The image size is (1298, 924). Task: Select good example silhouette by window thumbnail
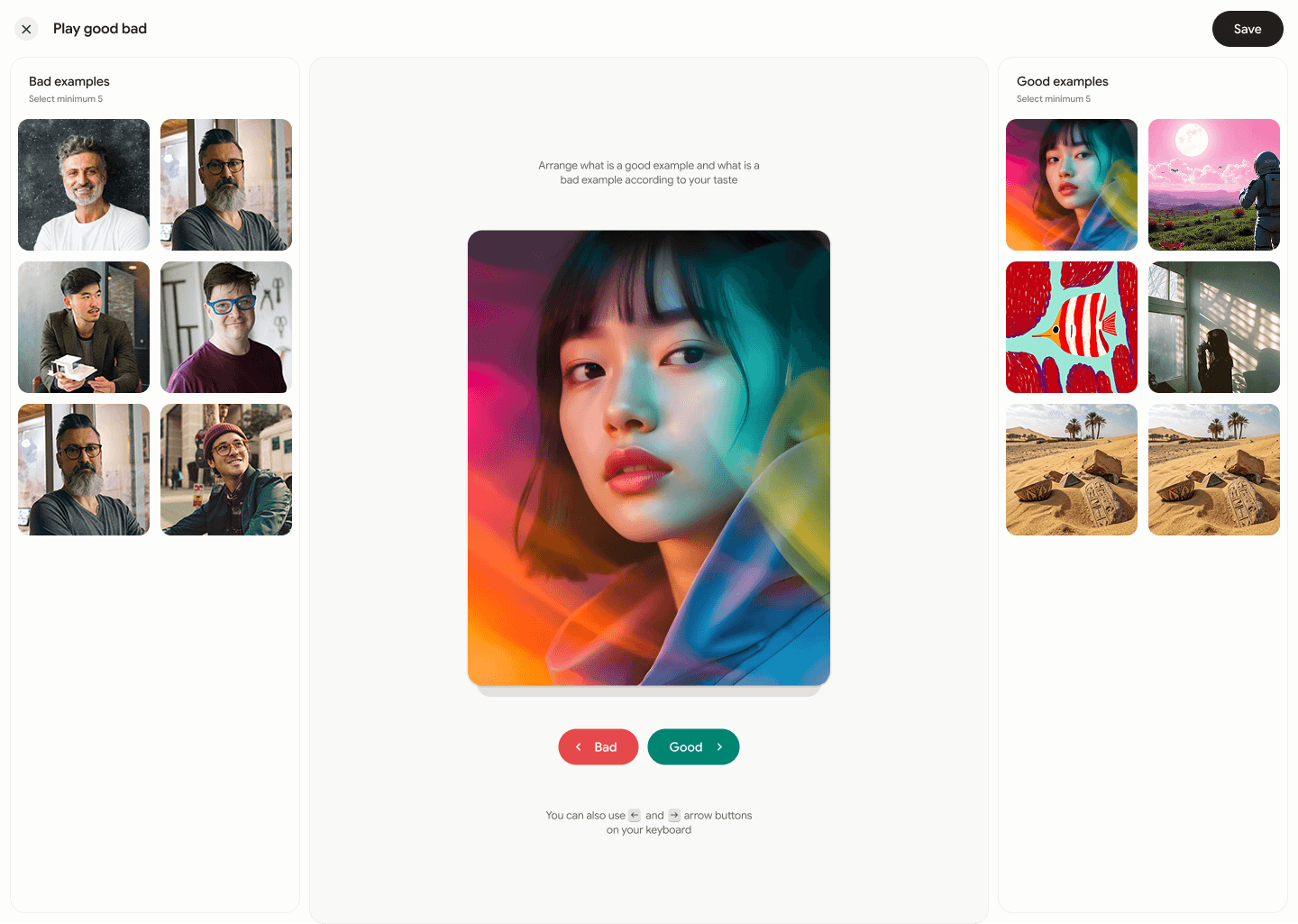coord(1214,327)
